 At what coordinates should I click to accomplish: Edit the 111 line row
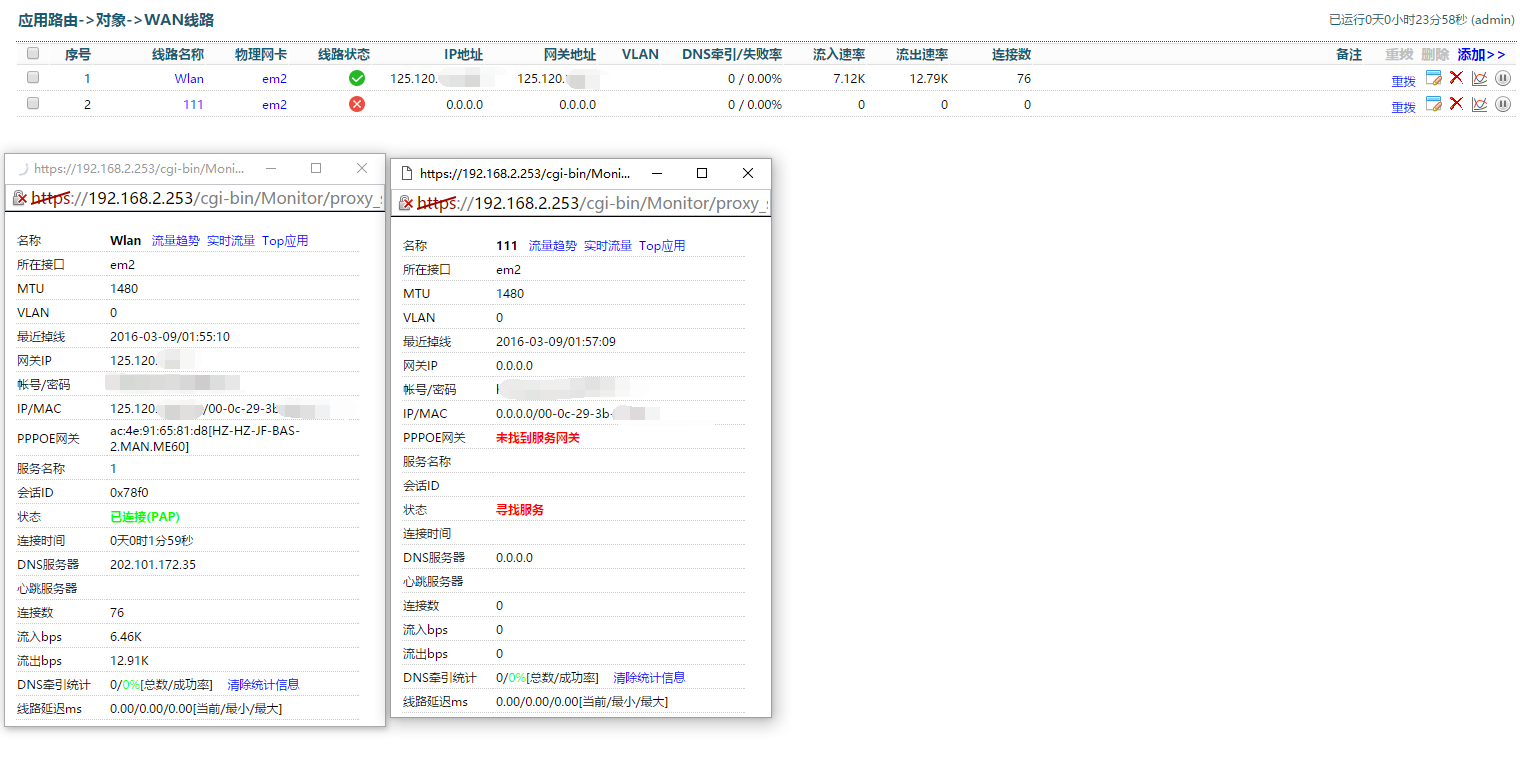click(1433, 104)
